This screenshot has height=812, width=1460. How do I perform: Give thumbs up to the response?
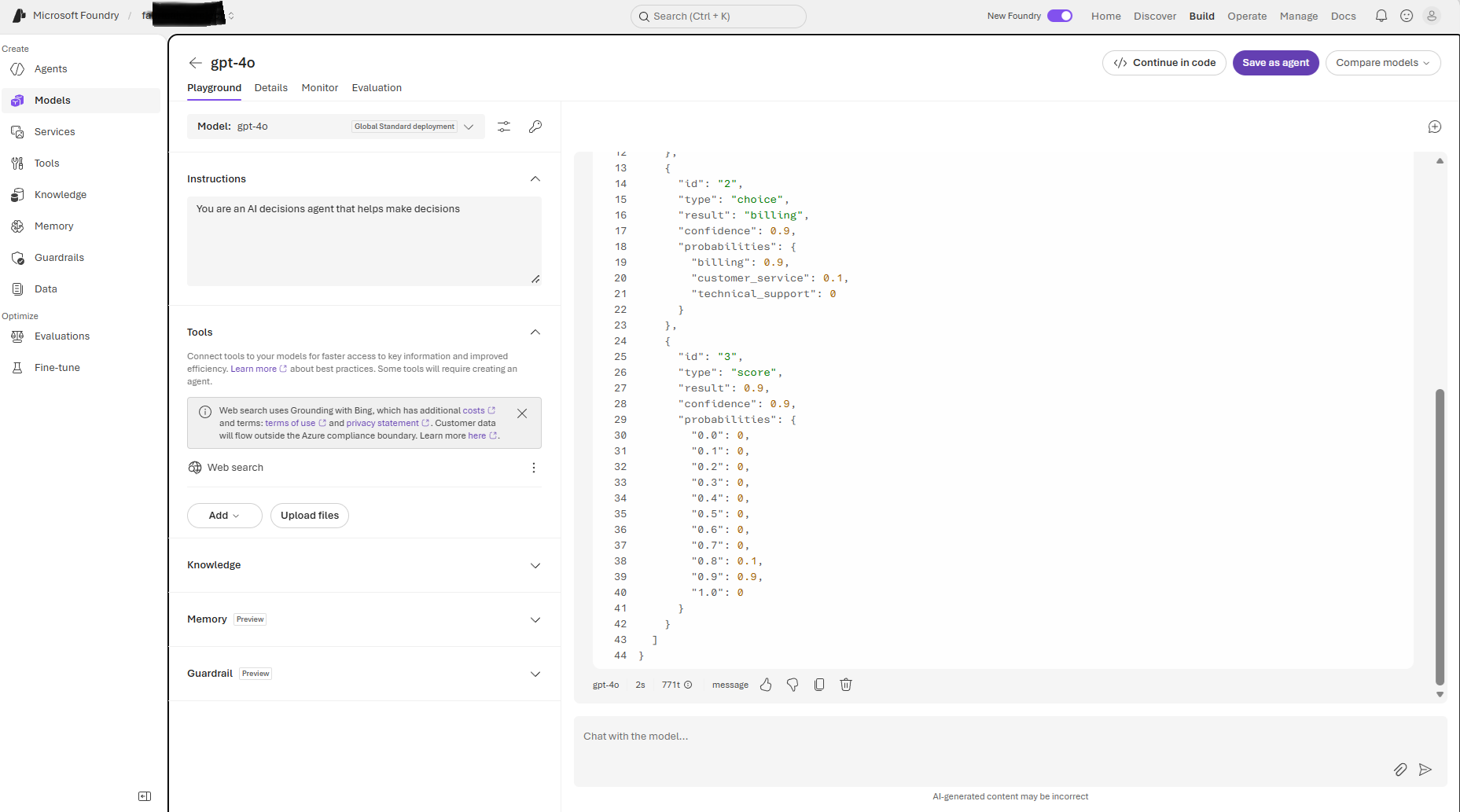766,685
